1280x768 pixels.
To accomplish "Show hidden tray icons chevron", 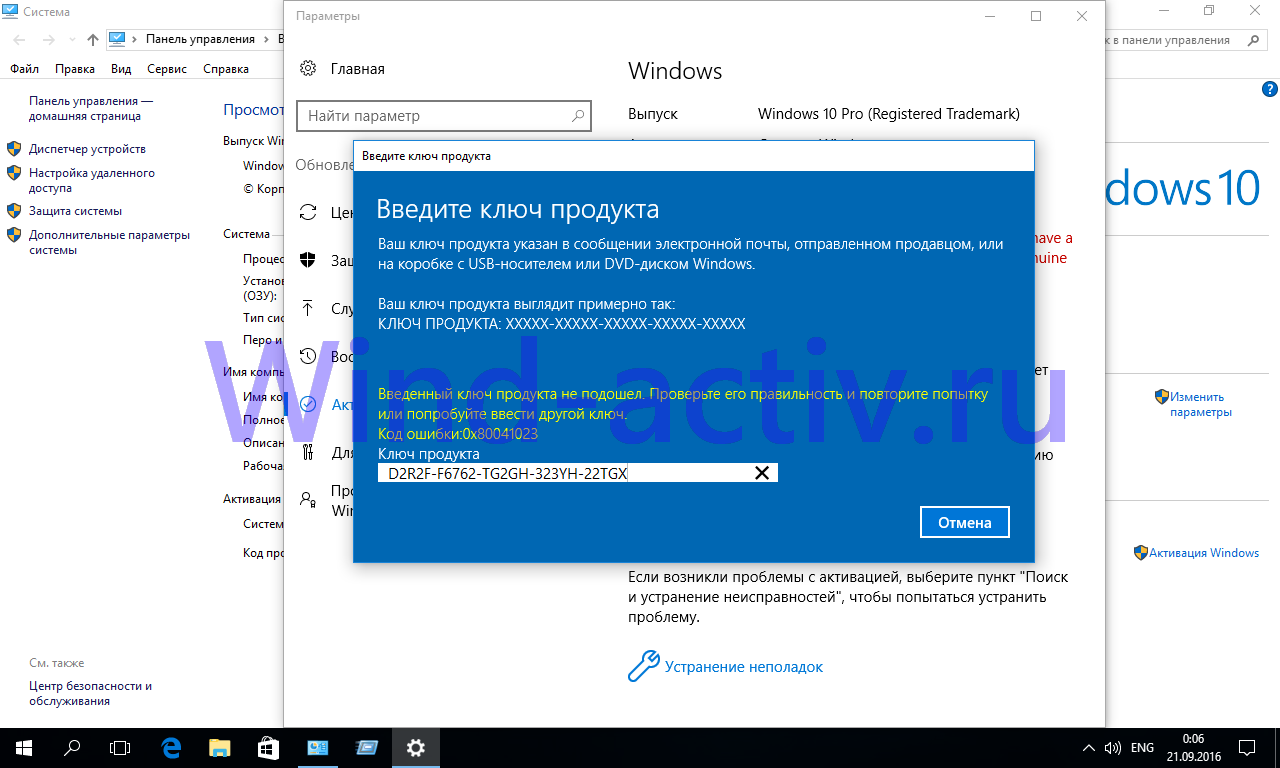I will pos(1089,747).
